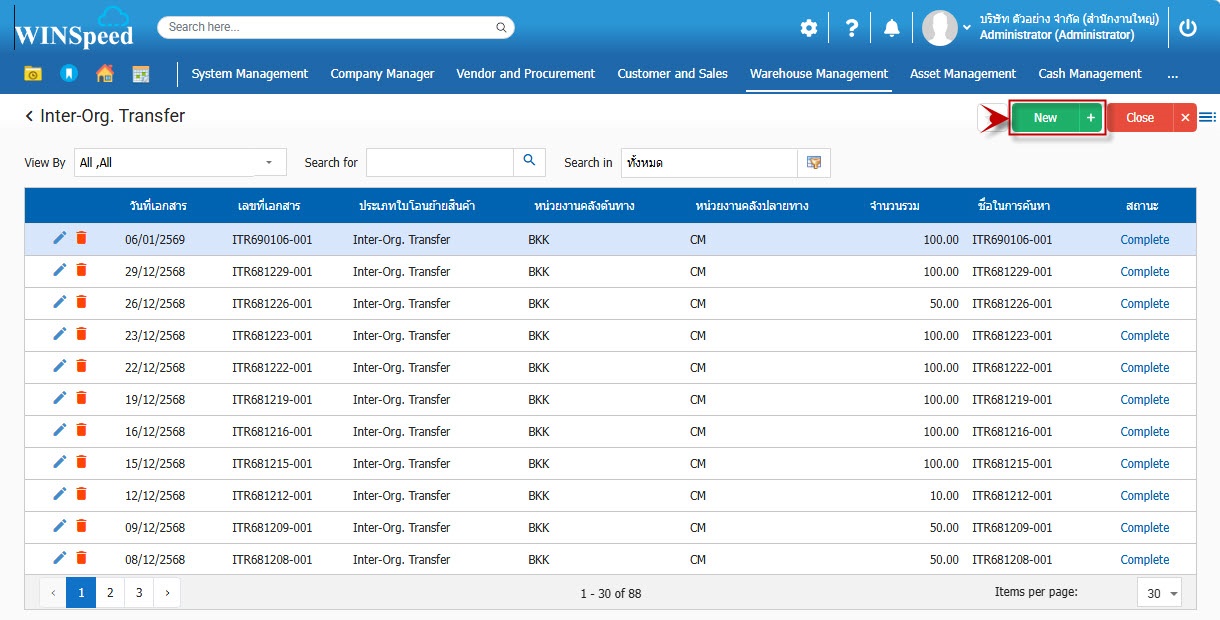
Task: Click the blue bookmark icon
Action: click(68, 74)
